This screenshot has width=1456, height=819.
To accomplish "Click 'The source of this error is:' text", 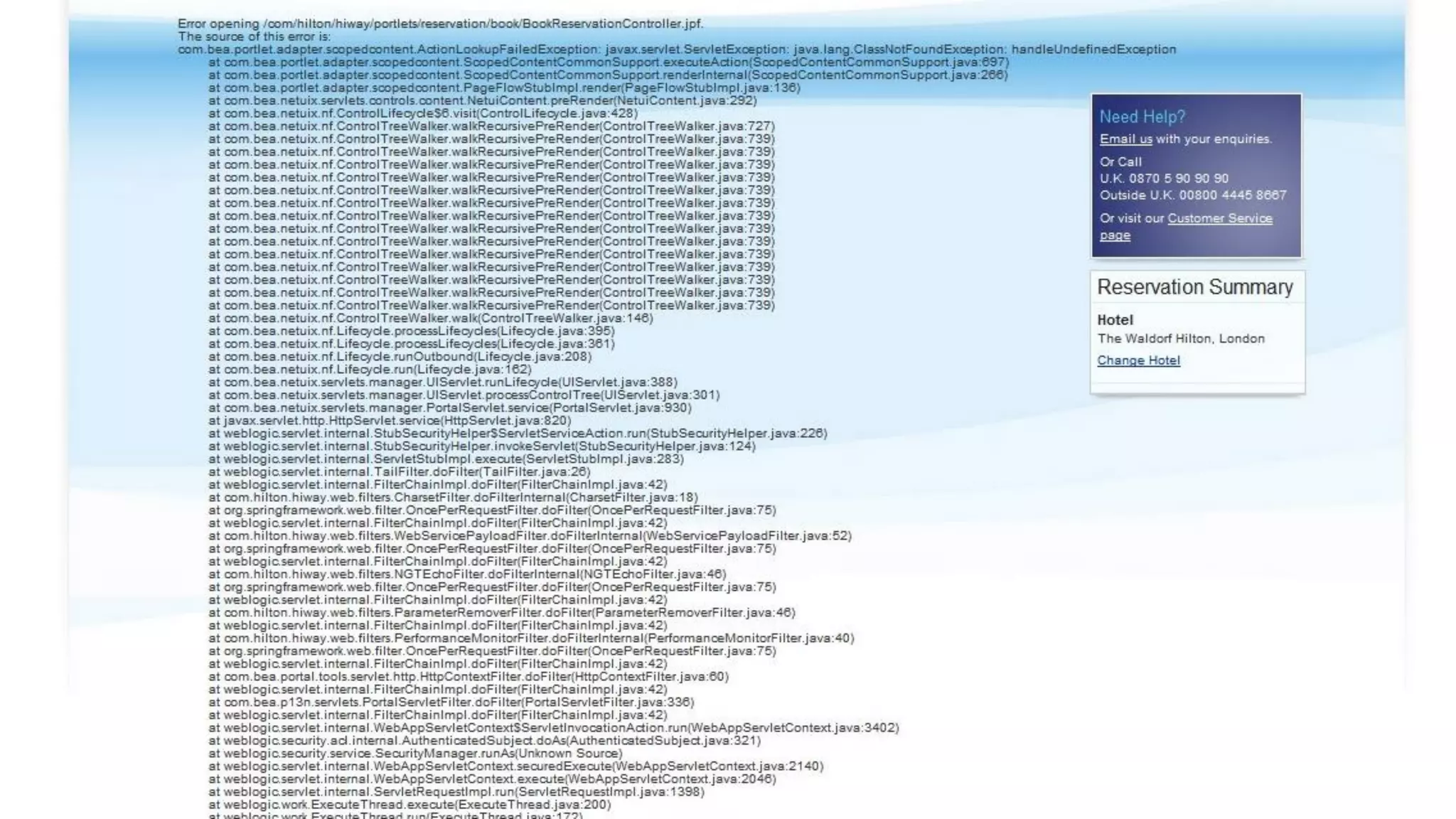I will click(254, 36).
